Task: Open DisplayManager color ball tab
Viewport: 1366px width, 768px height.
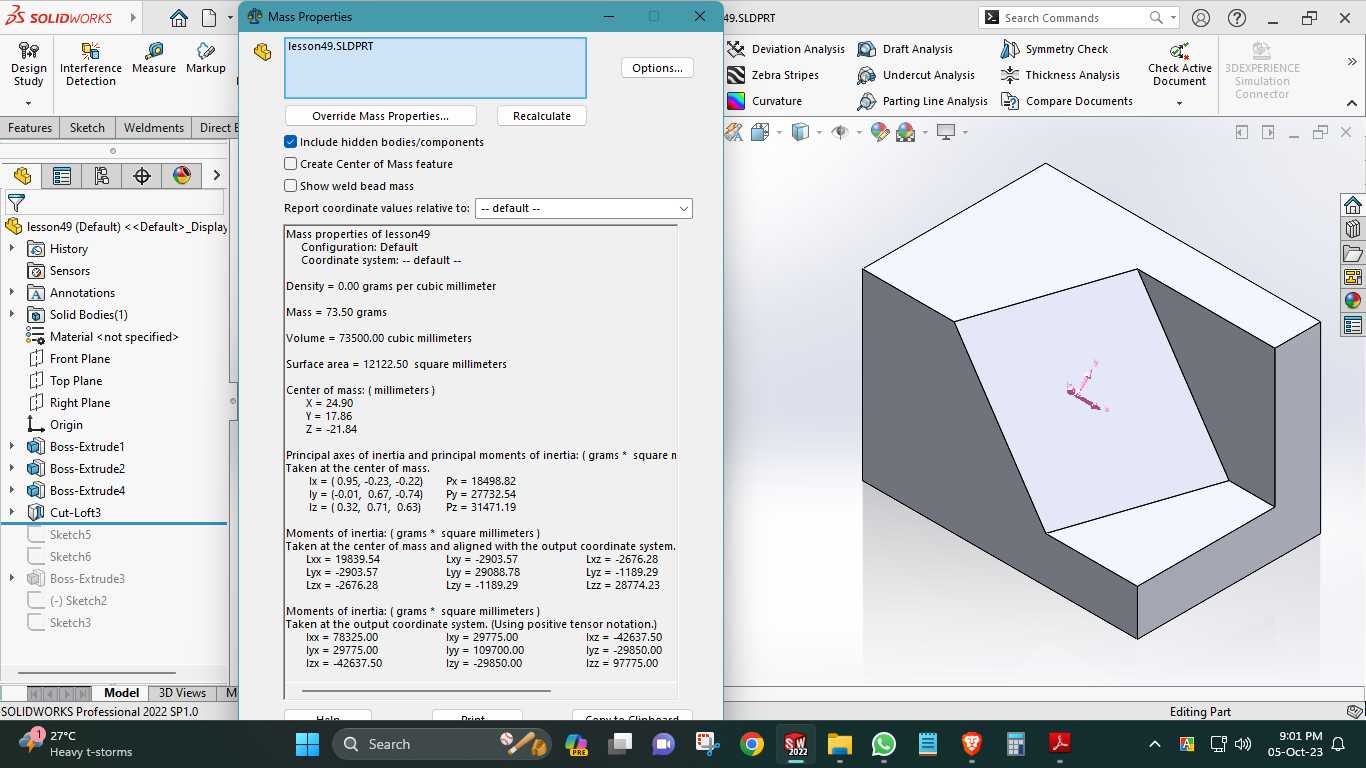Action: click(182, 176)
